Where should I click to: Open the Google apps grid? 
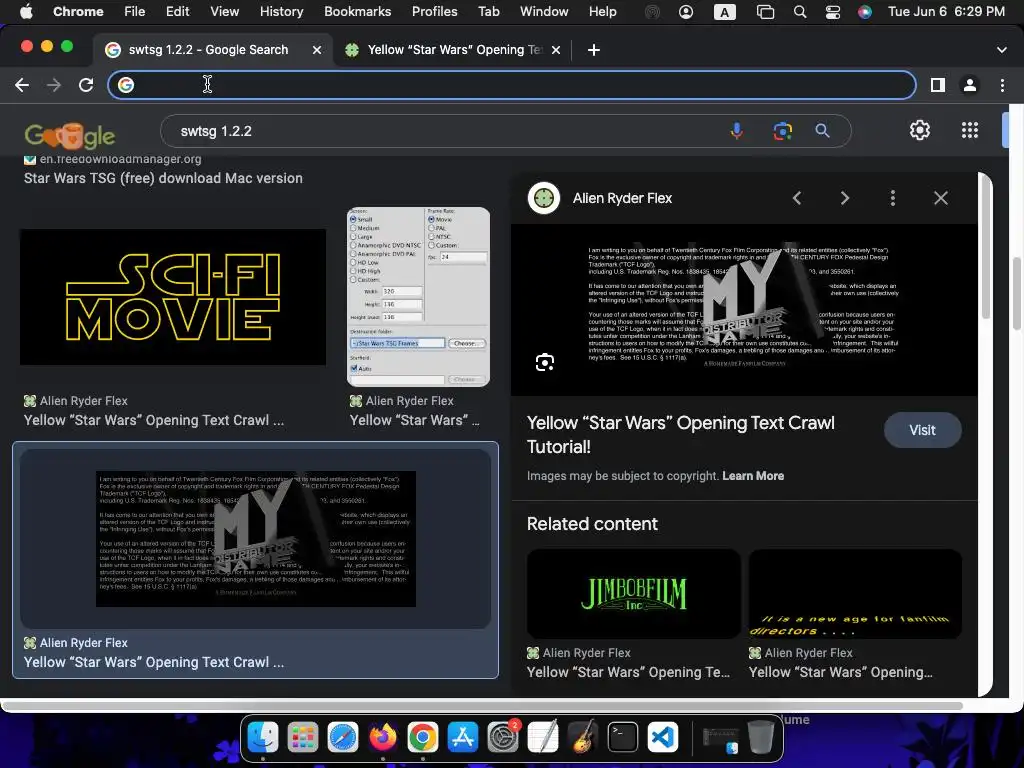(x=970, y=131)
